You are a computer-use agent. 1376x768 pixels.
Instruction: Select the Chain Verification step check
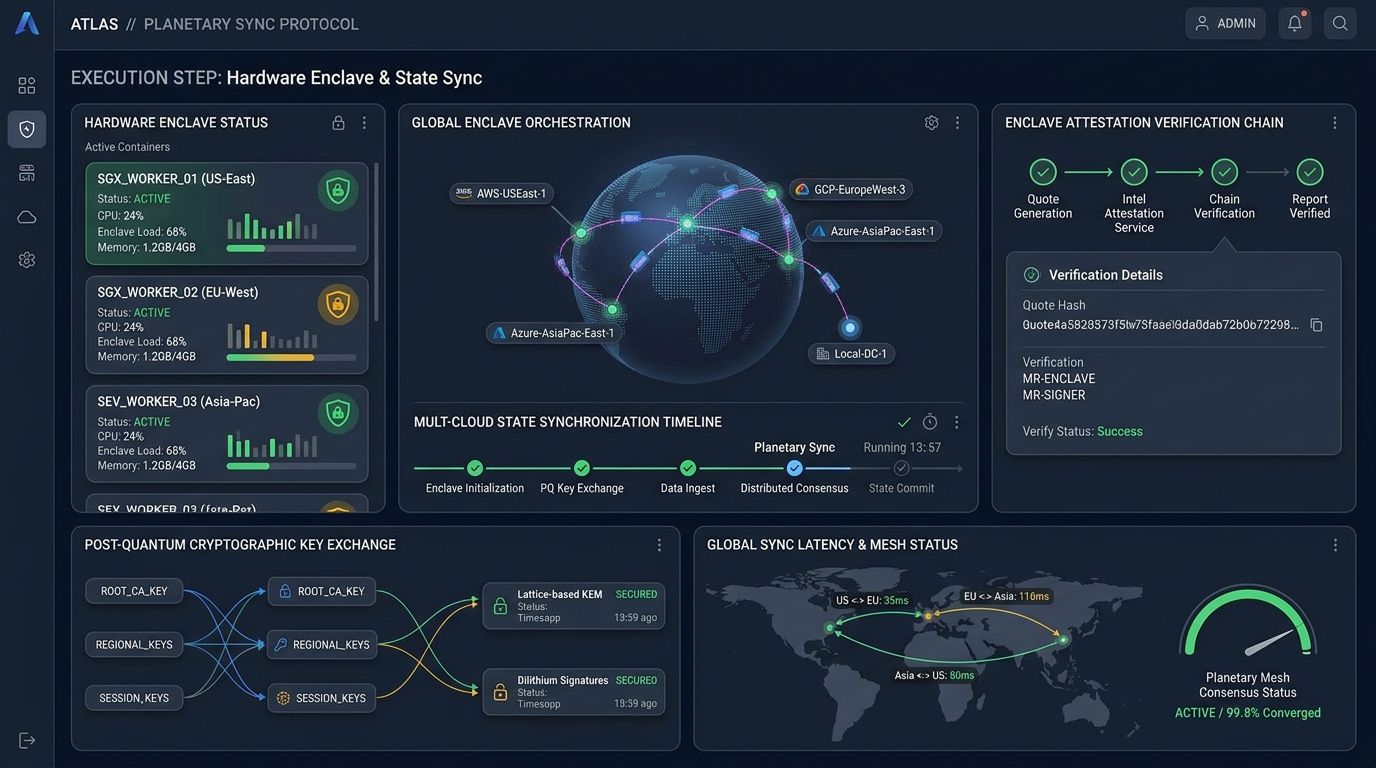tap(1224, 172)
